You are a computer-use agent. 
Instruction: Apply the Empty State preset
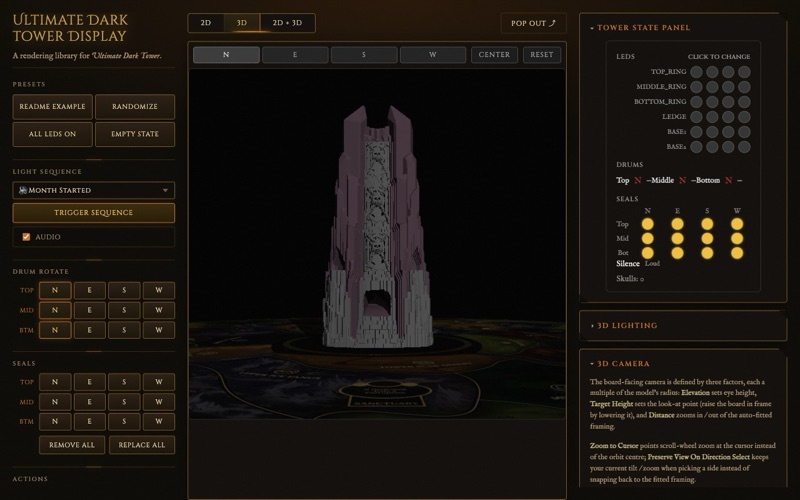(135, 134)
